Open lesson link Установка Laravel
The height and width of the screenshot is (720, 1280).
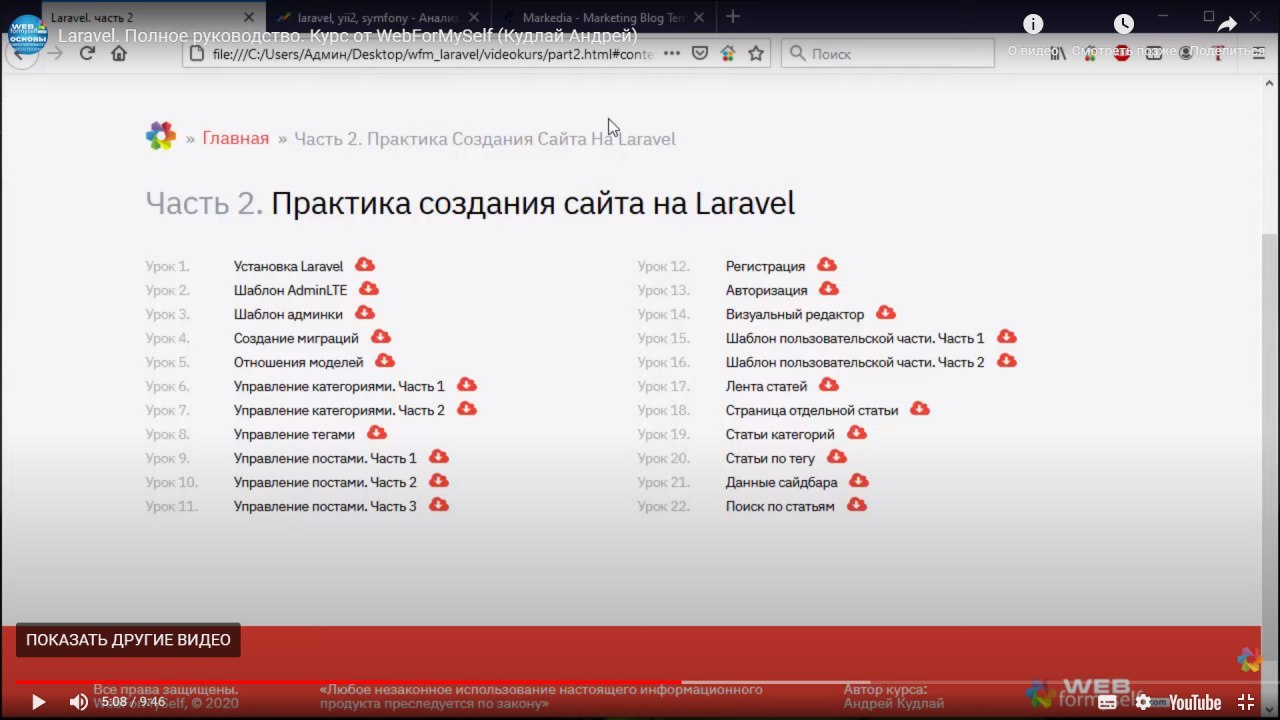(288, 266)
